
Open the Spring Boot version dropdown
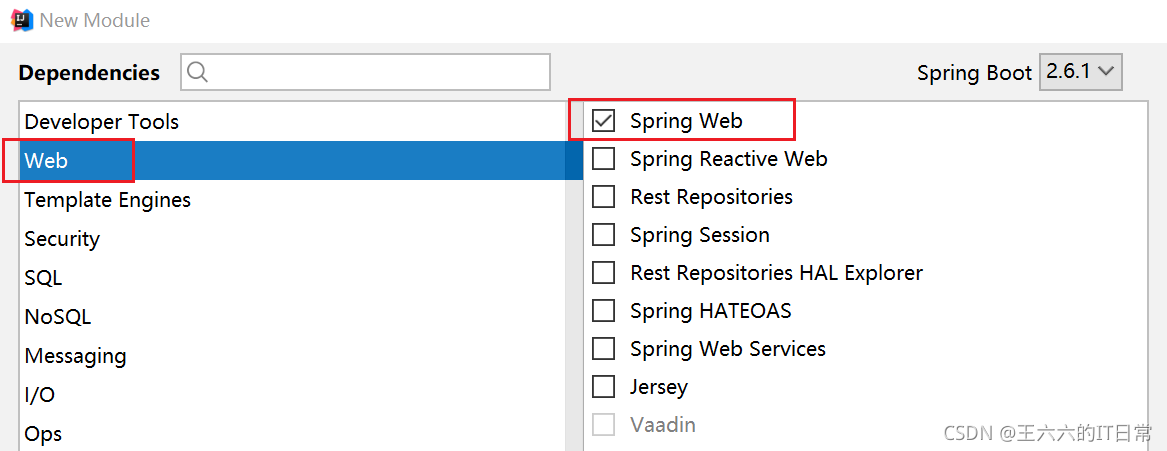[1080, 71]
